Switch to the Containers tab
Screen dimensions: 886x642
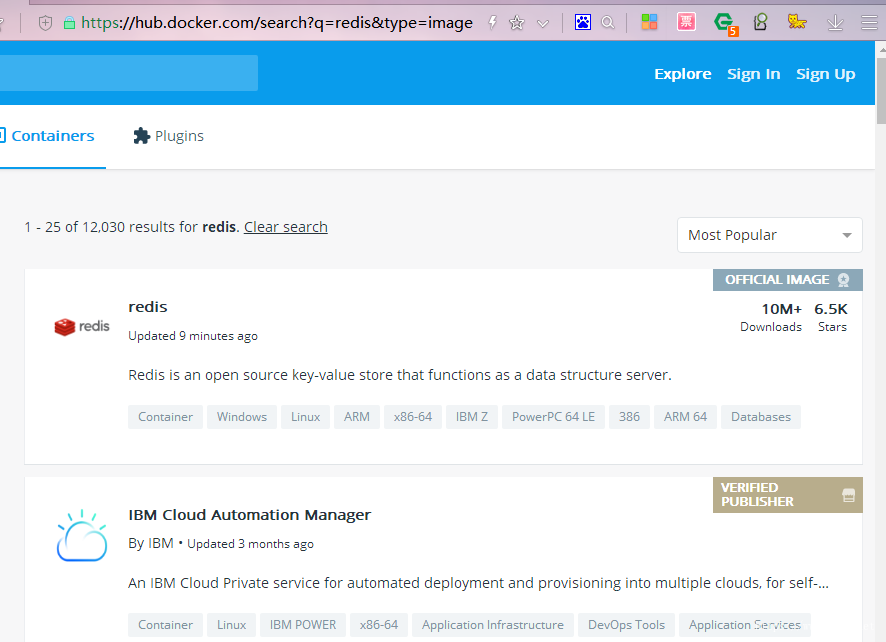[53, 136]
